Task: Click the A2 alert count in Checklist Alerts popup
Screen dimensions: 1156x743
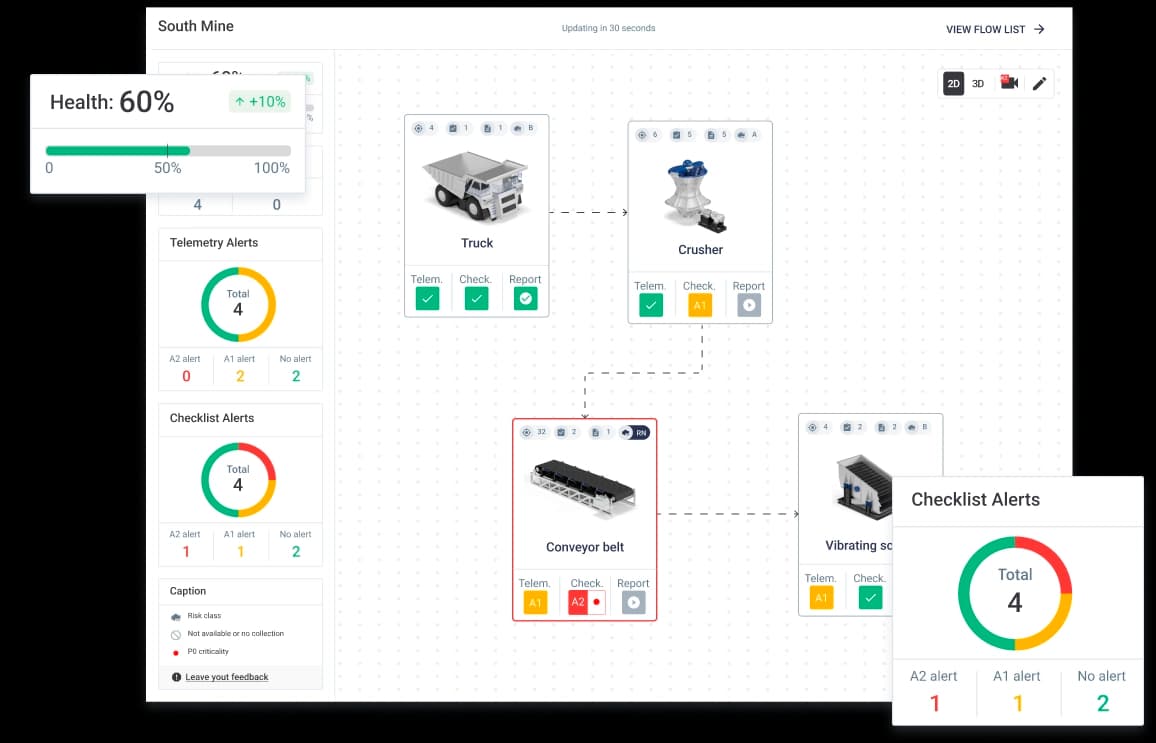Action: (935, 703)
